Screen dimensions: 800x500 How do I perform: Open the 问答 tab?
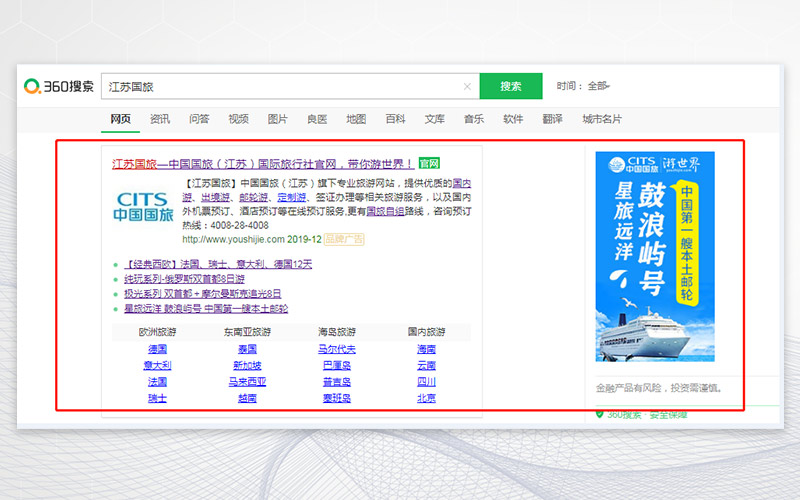tap(199, 119)
